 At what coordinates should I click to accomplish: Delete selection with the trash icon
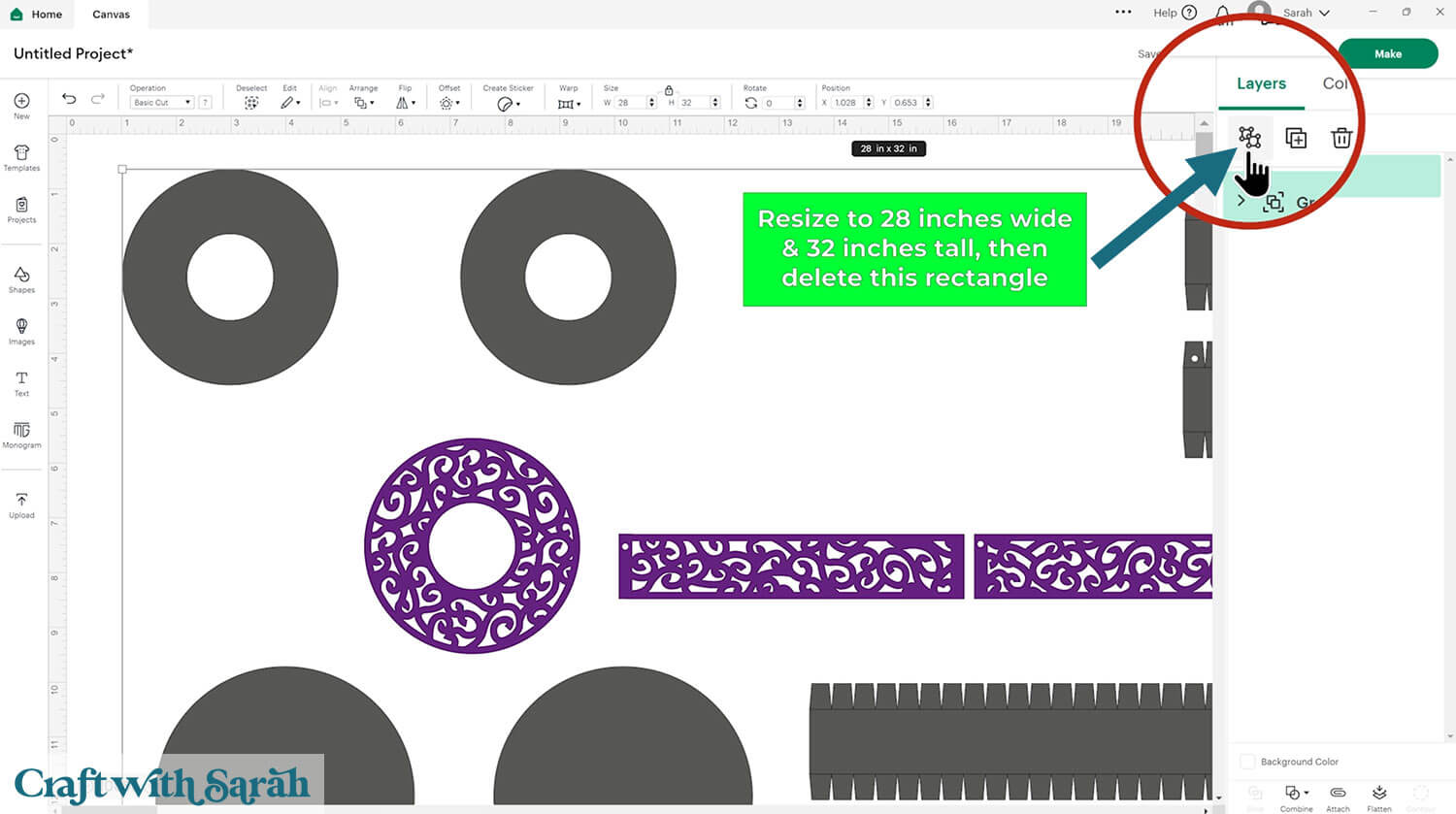(1341, 138)
